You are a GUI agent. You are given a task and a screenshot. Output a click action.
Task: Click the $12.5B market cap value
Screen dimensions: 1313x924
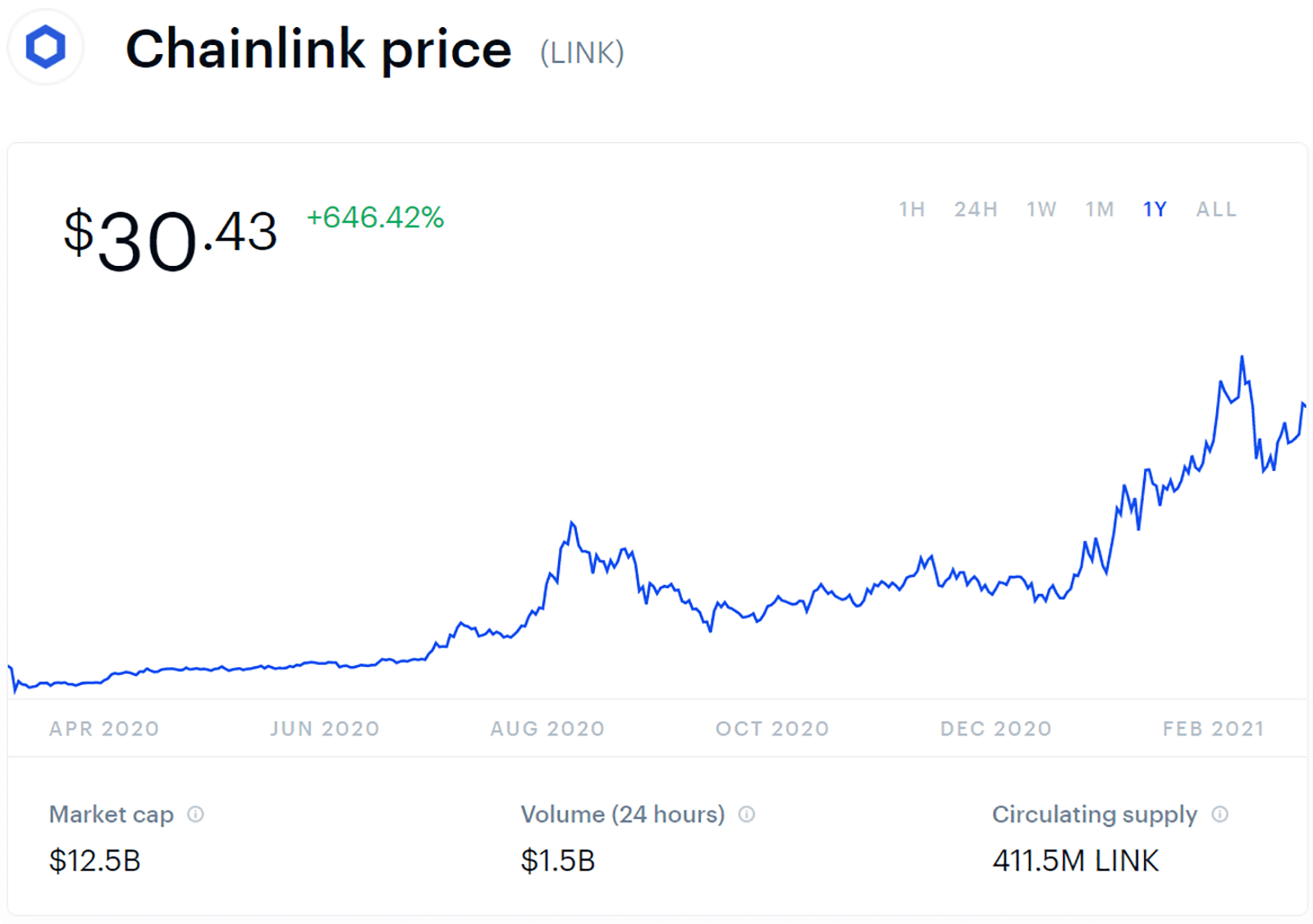(95, 861)
